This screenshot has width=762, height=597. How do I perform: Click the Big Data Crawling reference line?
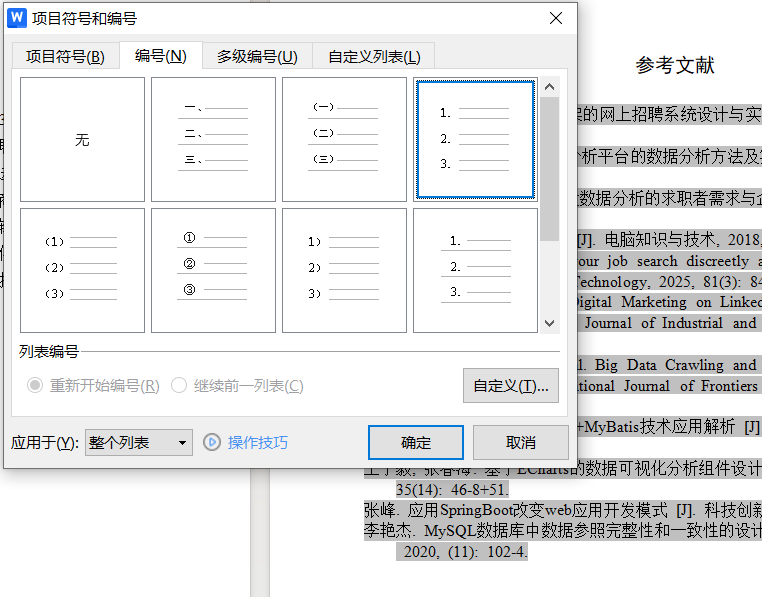click(669, 365)
